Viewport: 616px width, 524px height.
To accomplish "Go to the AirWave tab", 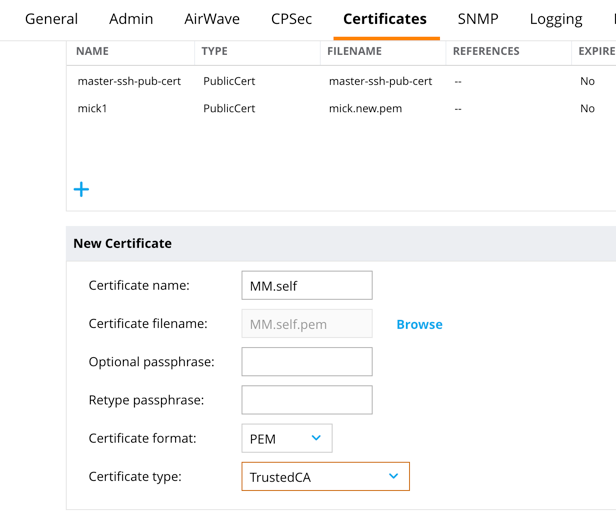I will 212,19.
